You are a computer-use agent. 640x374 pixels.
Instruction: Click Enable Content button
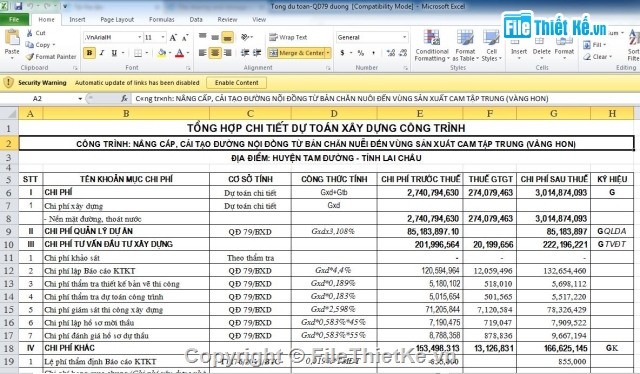pos(237,82)
